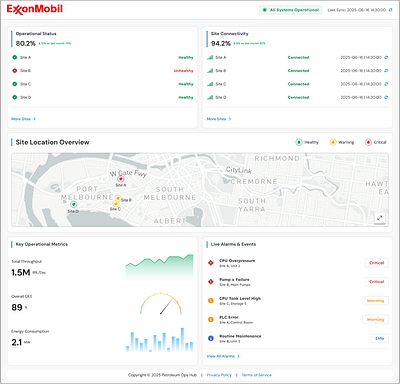Click Site A healthy checkmark icon

point(15,57)
